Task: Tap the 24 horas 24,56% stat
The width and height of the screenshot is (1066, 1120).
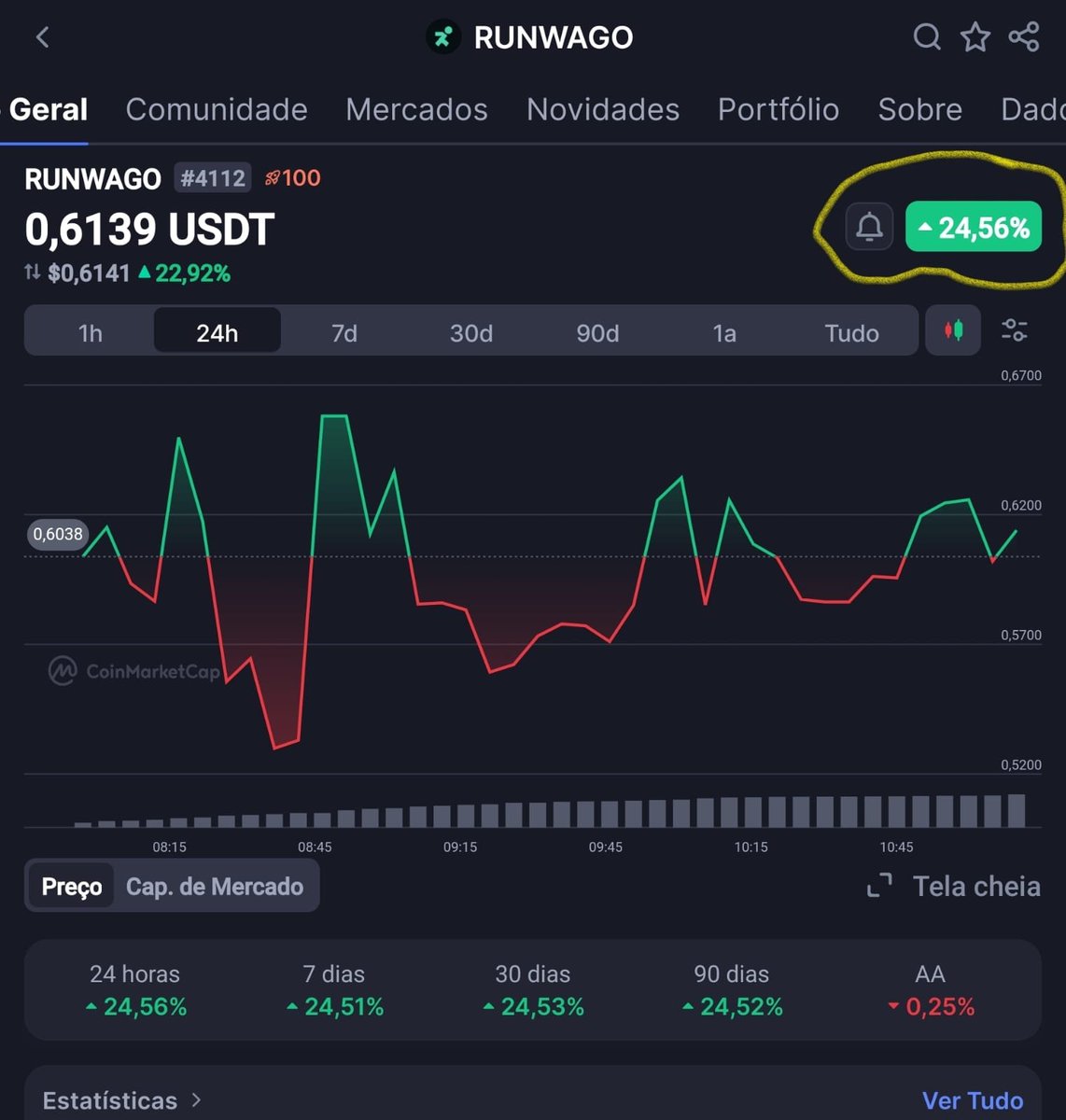Action: coord(135,990)
